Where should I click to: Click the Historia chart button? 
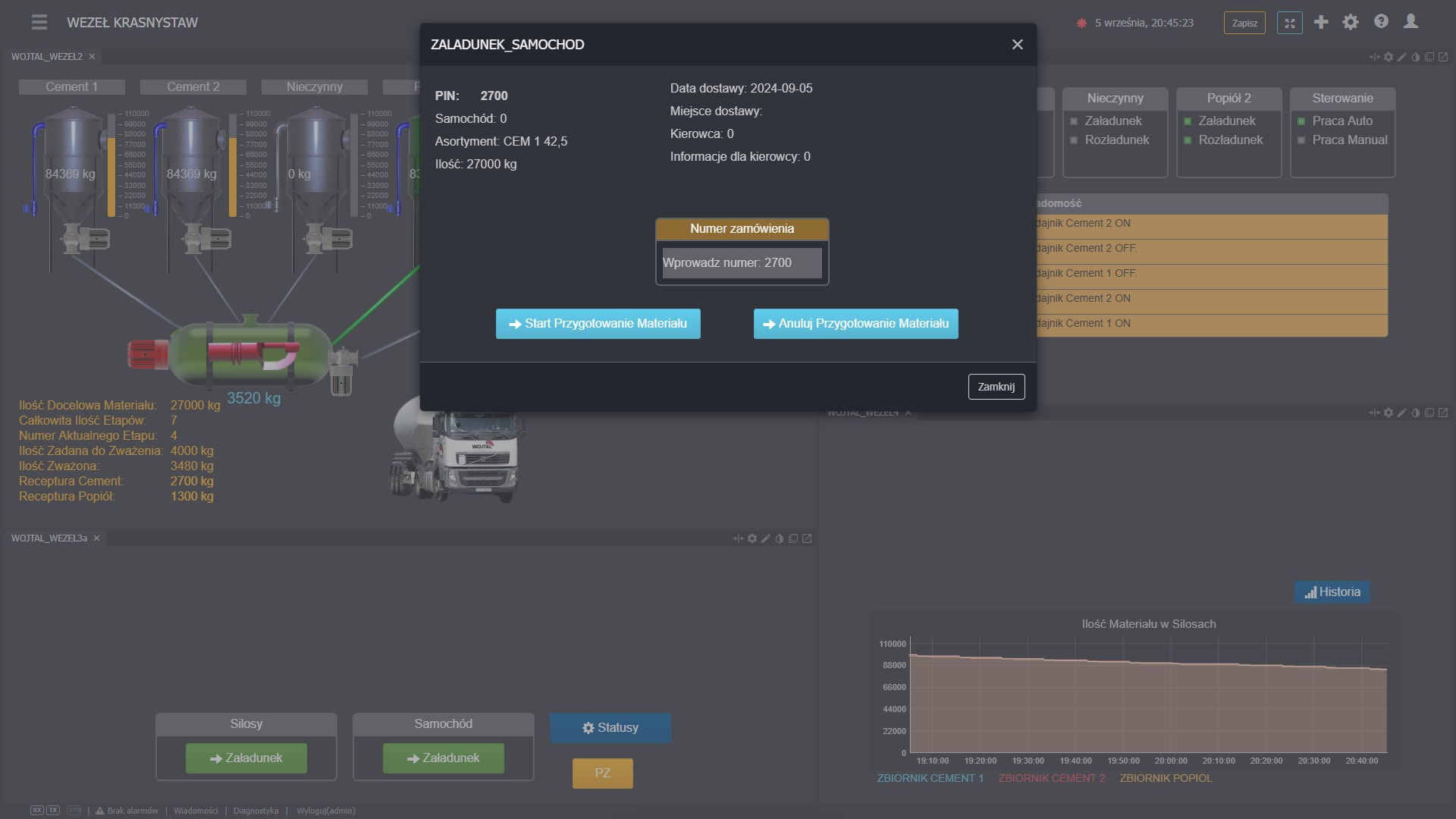[x=1332, y=592]
